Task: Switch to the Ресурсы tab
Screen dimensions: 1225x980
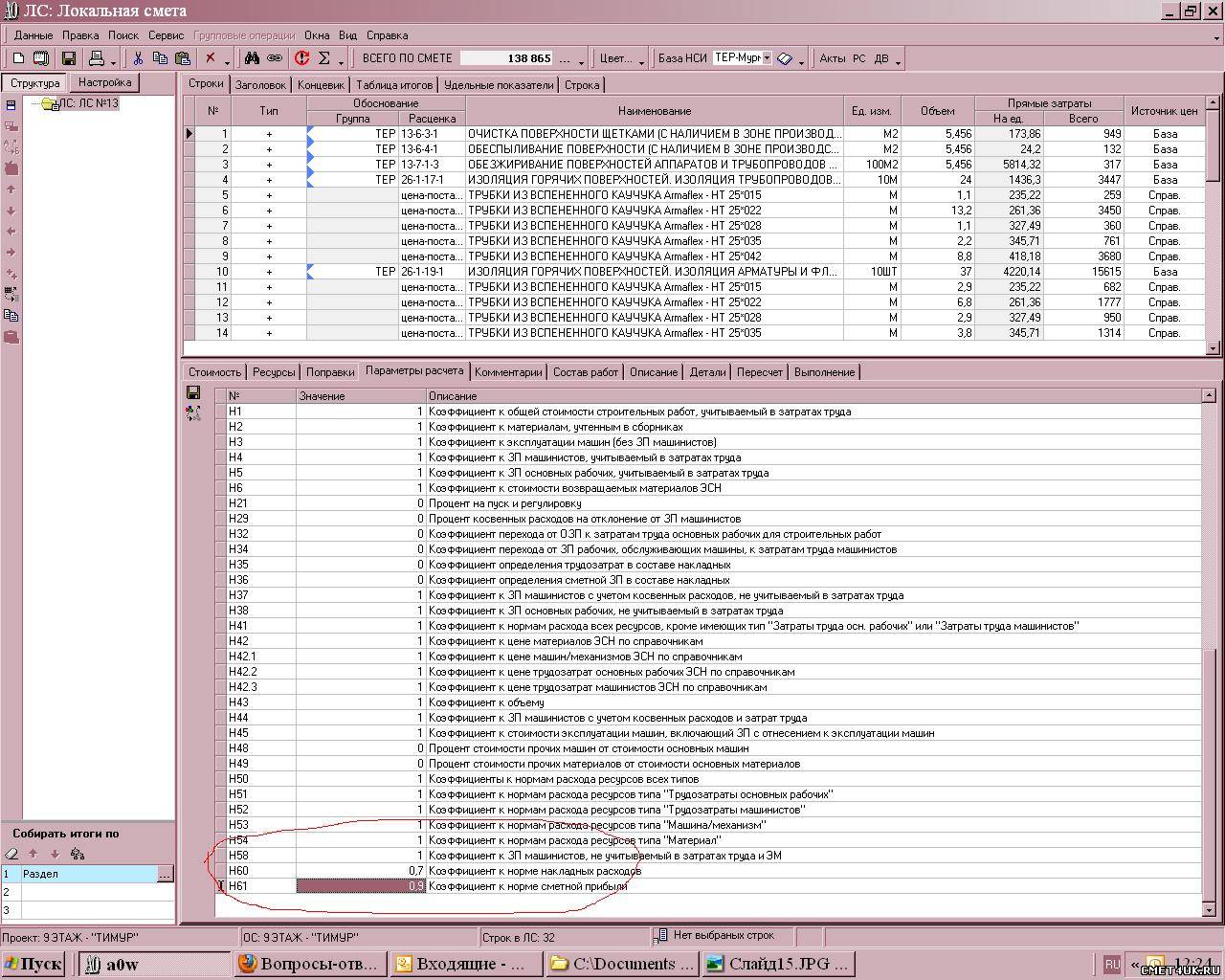Action: pyautogui.click(x=274, y=372)
